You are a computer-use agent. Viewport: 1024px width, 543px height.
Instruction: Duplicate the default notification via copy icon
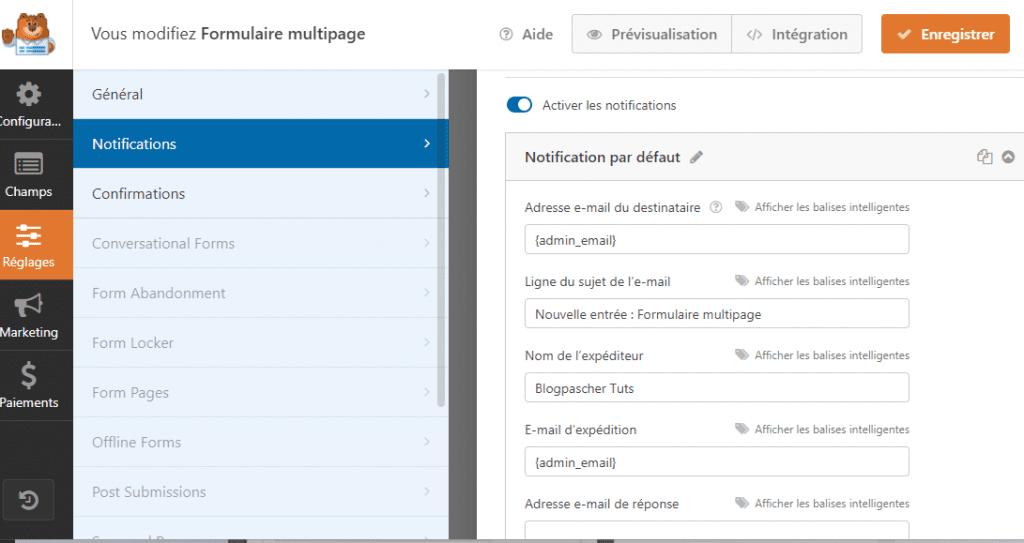click(x=984, y=157)
